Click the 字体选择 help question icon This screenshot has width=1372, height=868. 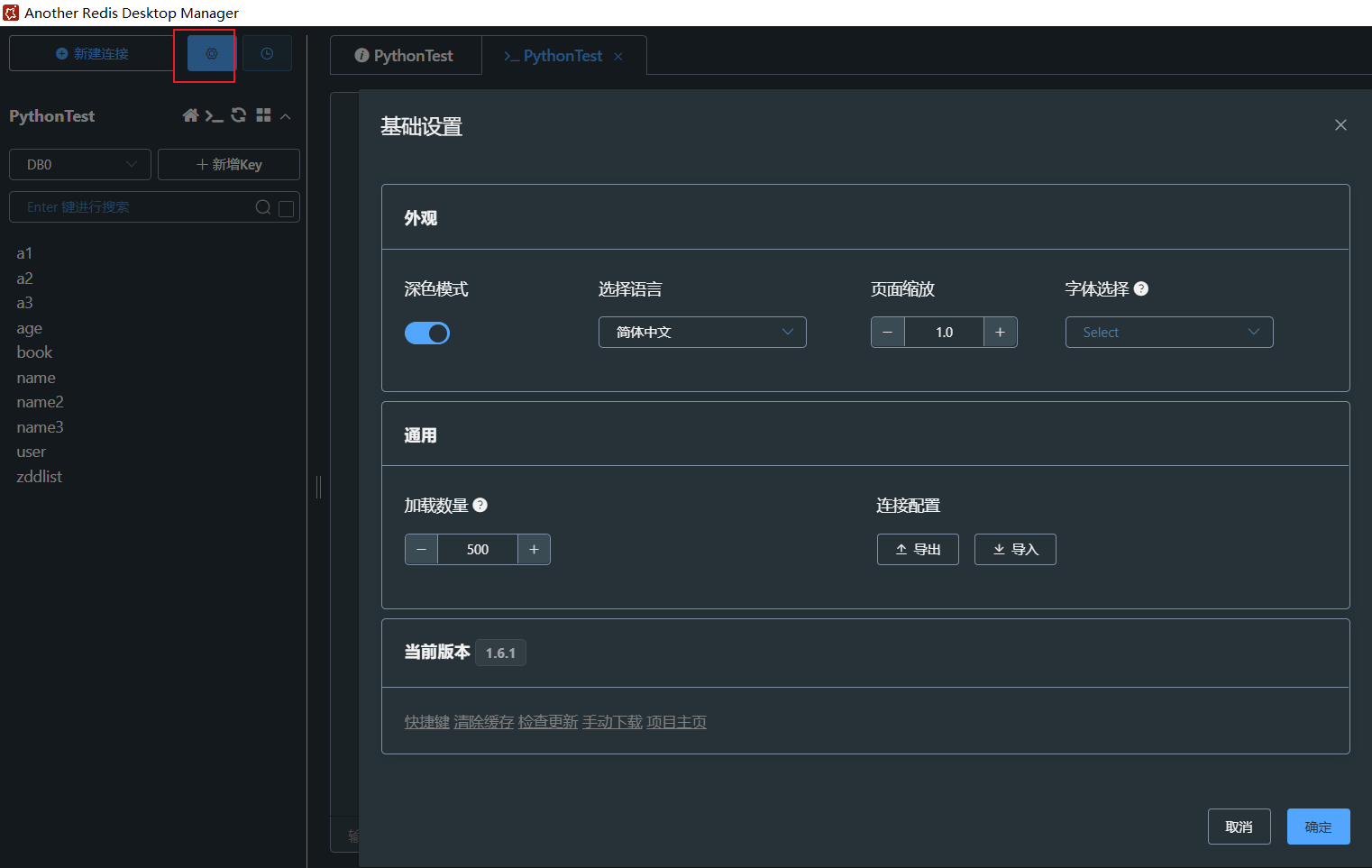1141,289
